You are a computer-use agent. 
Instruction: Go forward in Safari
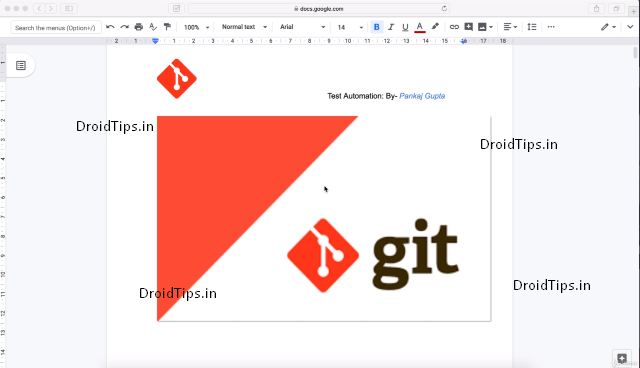51,8
